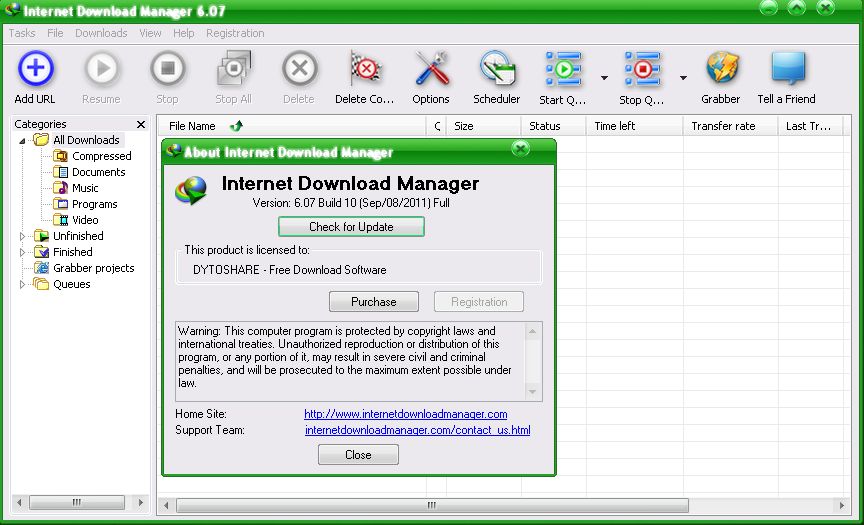Expand the Finished category

[x=22, y=252]
